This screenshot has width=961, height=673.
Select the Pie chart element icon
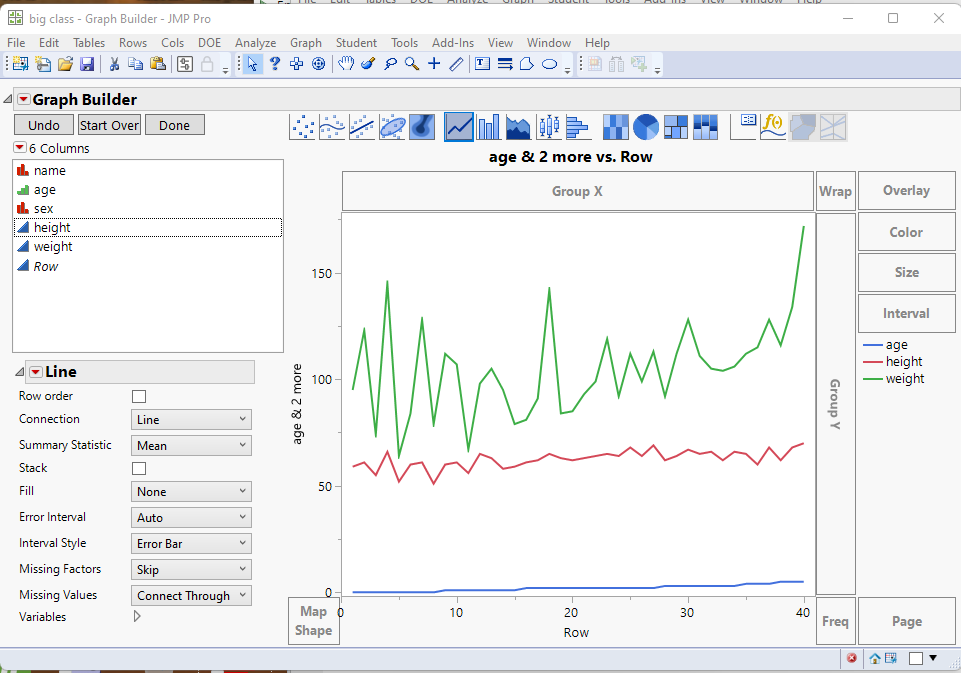tap(645, 127)
